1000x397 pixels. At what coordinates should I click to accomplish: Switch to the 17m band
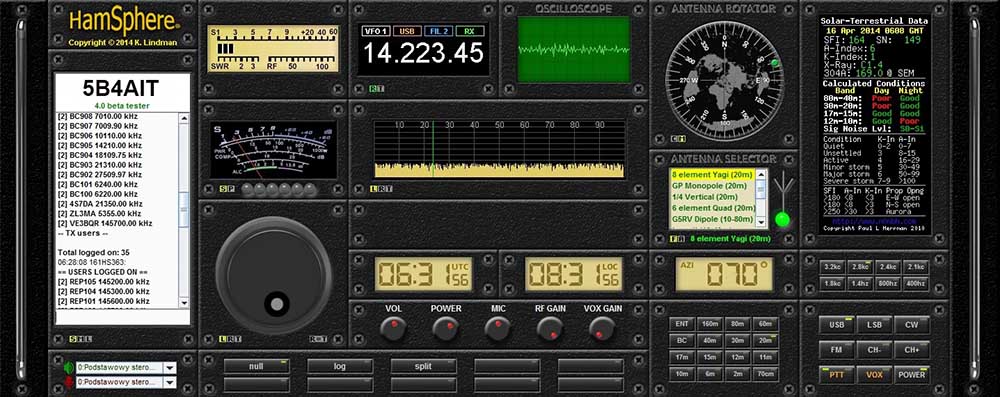[682, 357]
